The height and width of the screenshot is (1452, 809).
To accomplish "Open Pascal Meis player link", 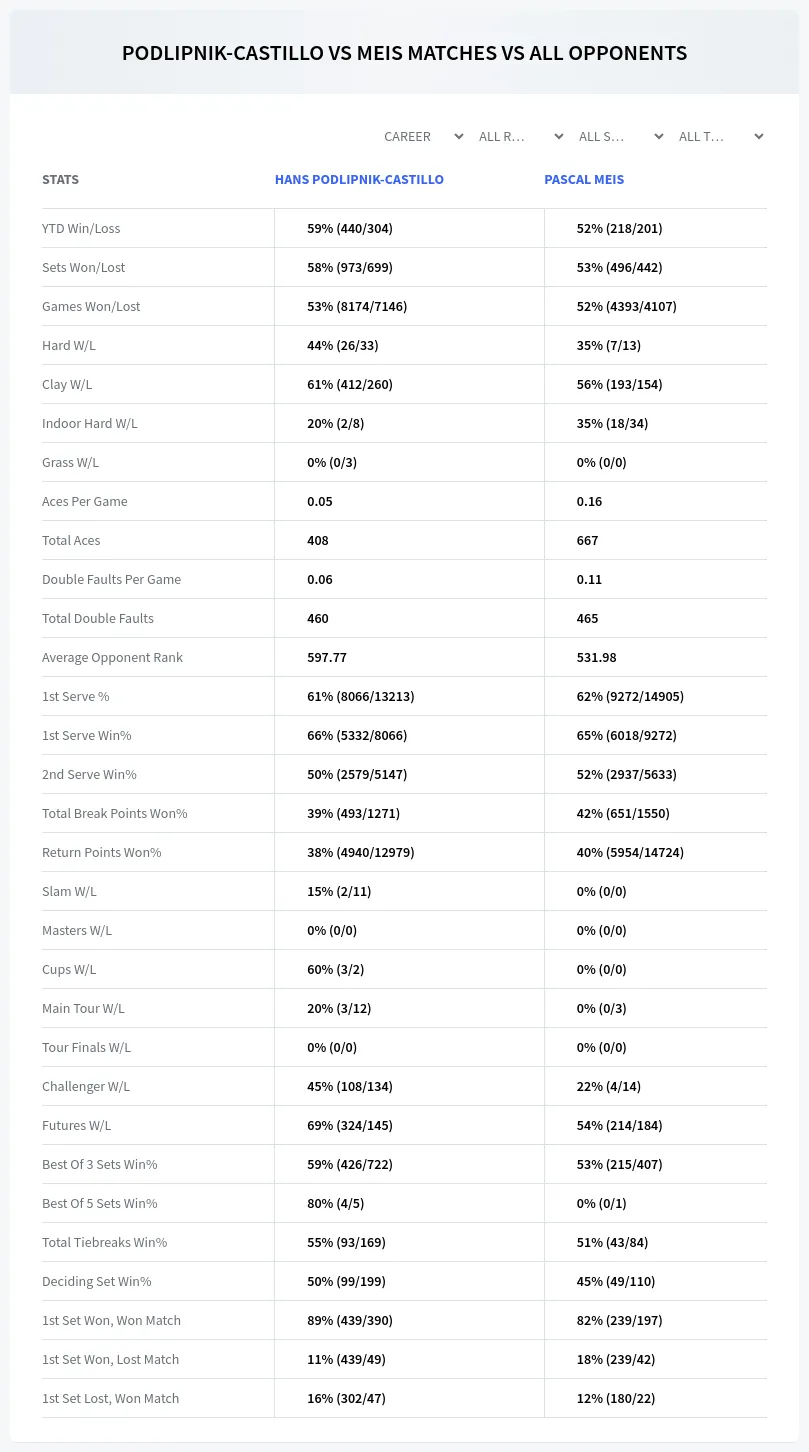I will coord(584,180).
